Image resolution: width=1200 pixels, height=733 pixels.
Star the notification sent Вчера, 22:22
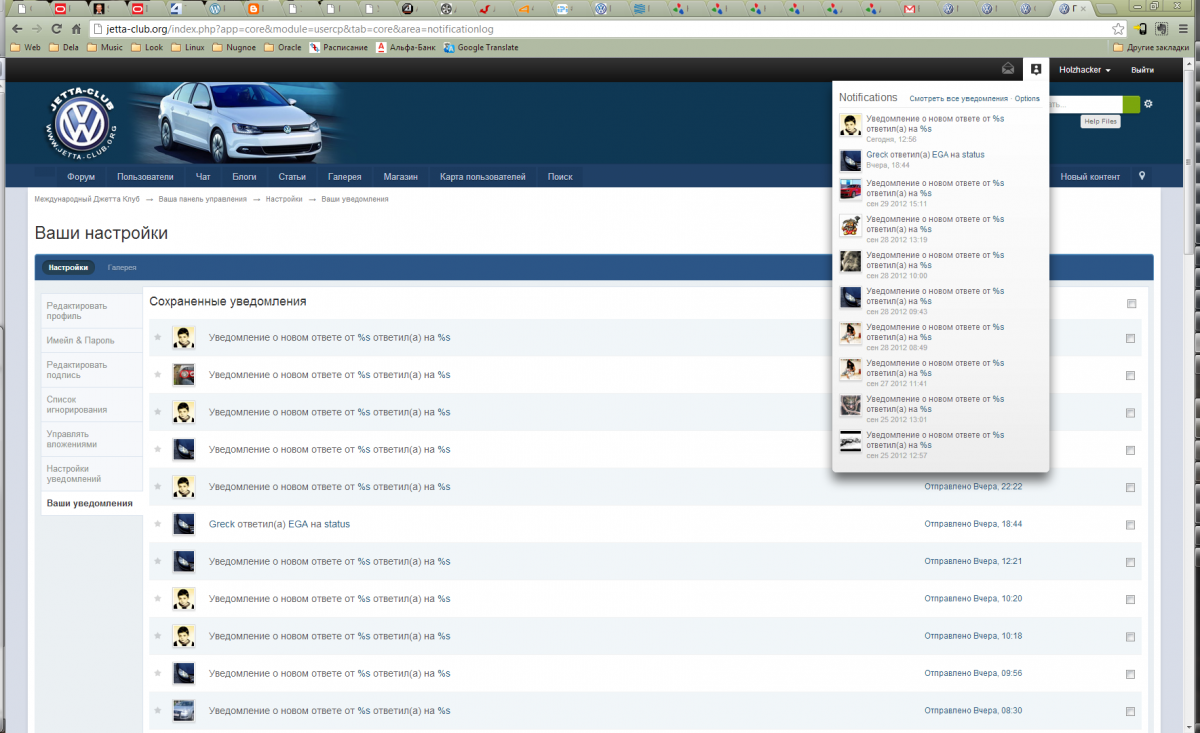tap(157, 486)
